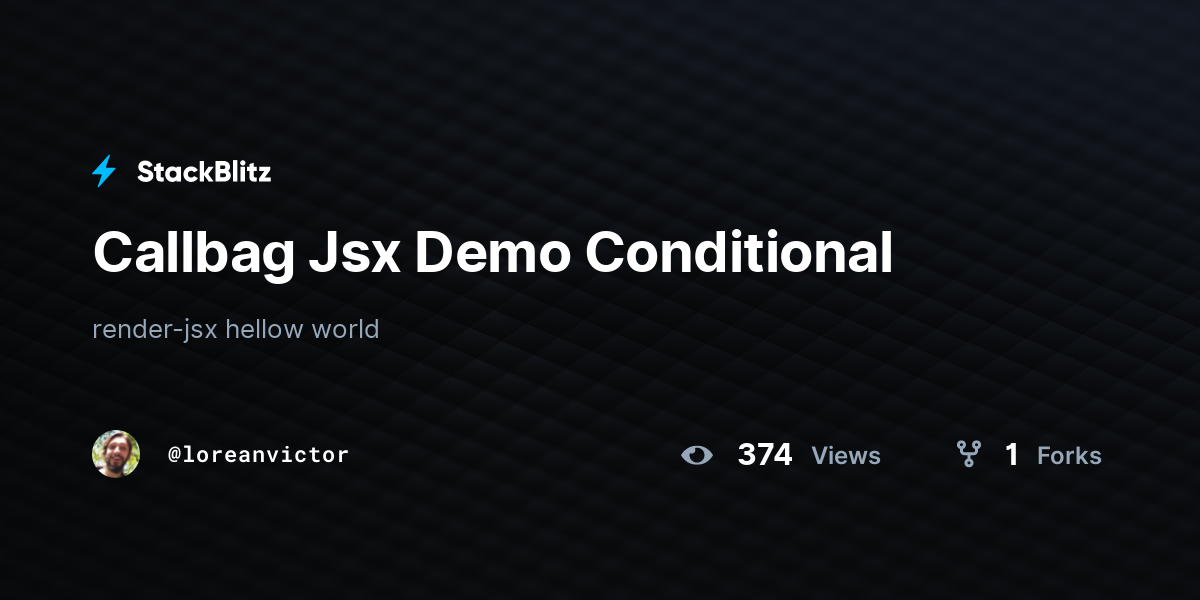Click the @ symbol before loreanvictor
This screenshot has width=1200, height=600.
pyautogui.click(x=174, y=455)
